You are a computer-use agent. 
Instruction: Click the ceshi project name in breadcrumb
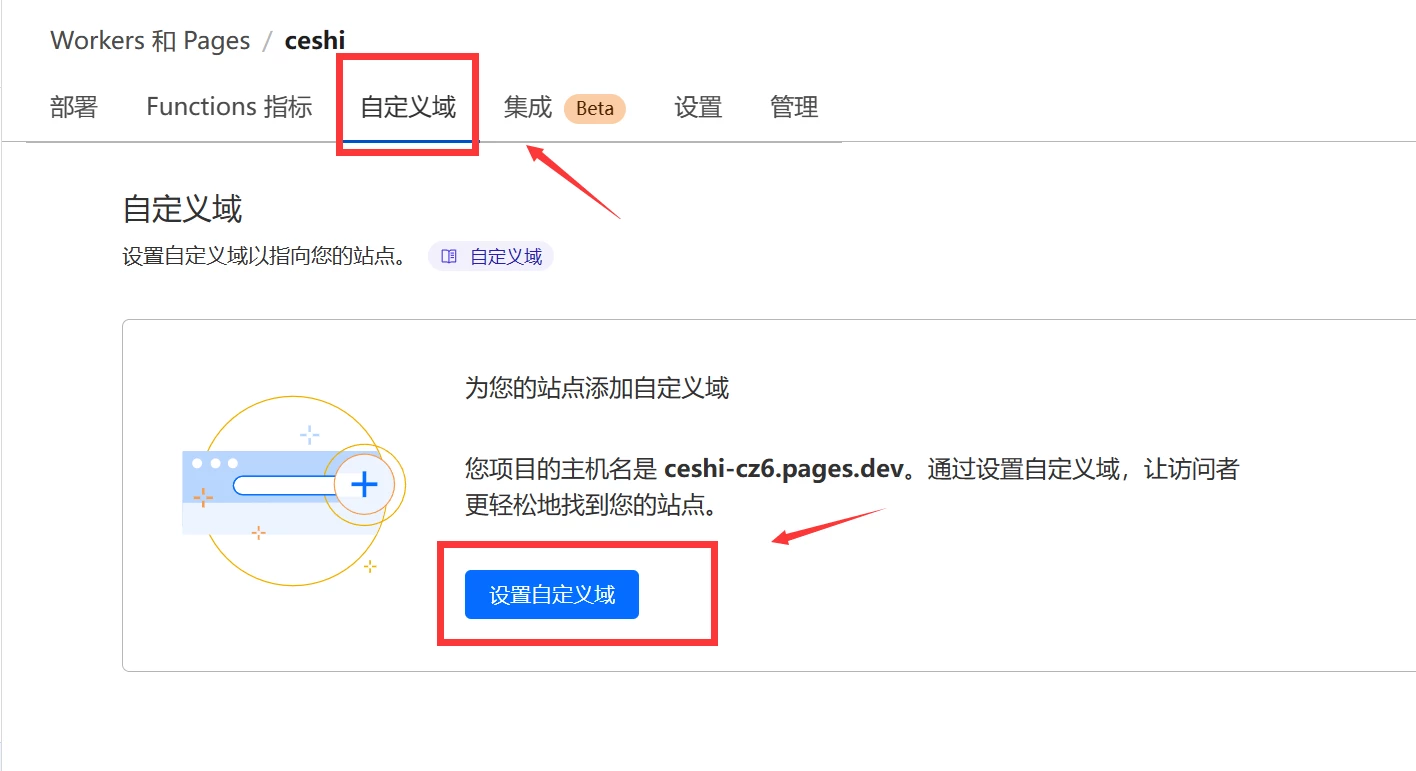315,41
